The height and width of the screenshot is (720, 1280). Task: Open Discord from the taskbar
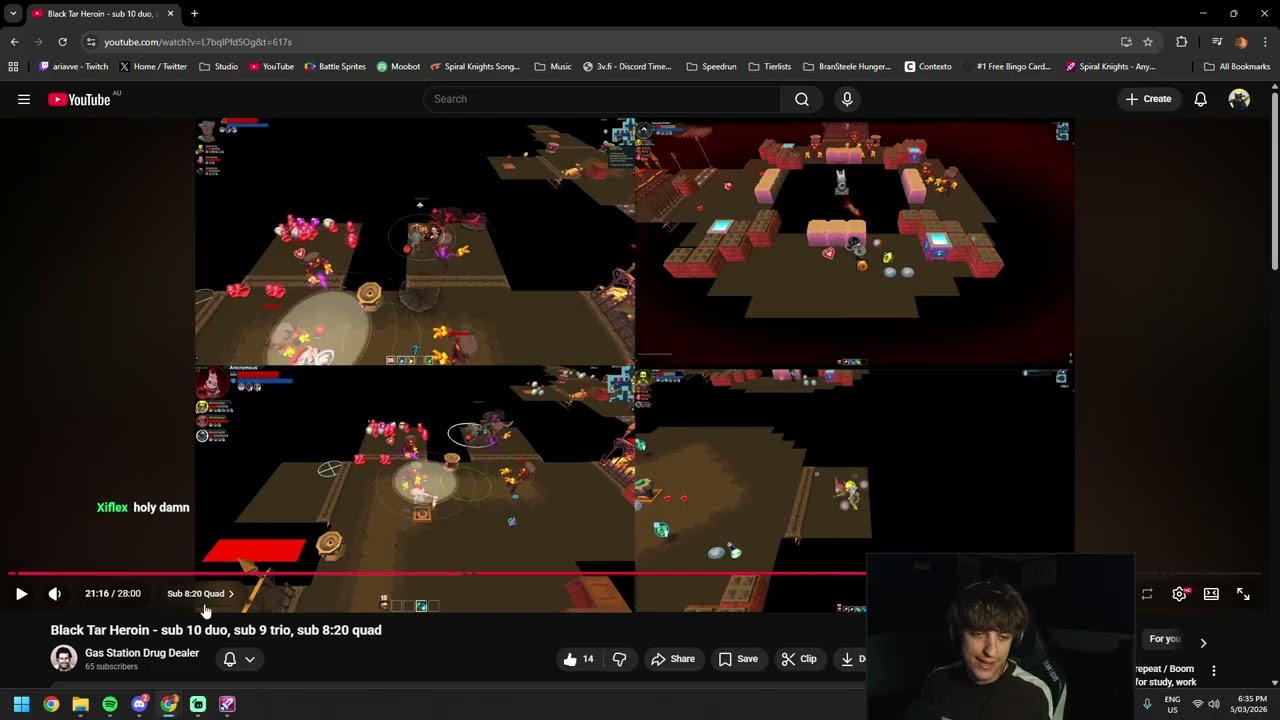click(x=139, y=704)
